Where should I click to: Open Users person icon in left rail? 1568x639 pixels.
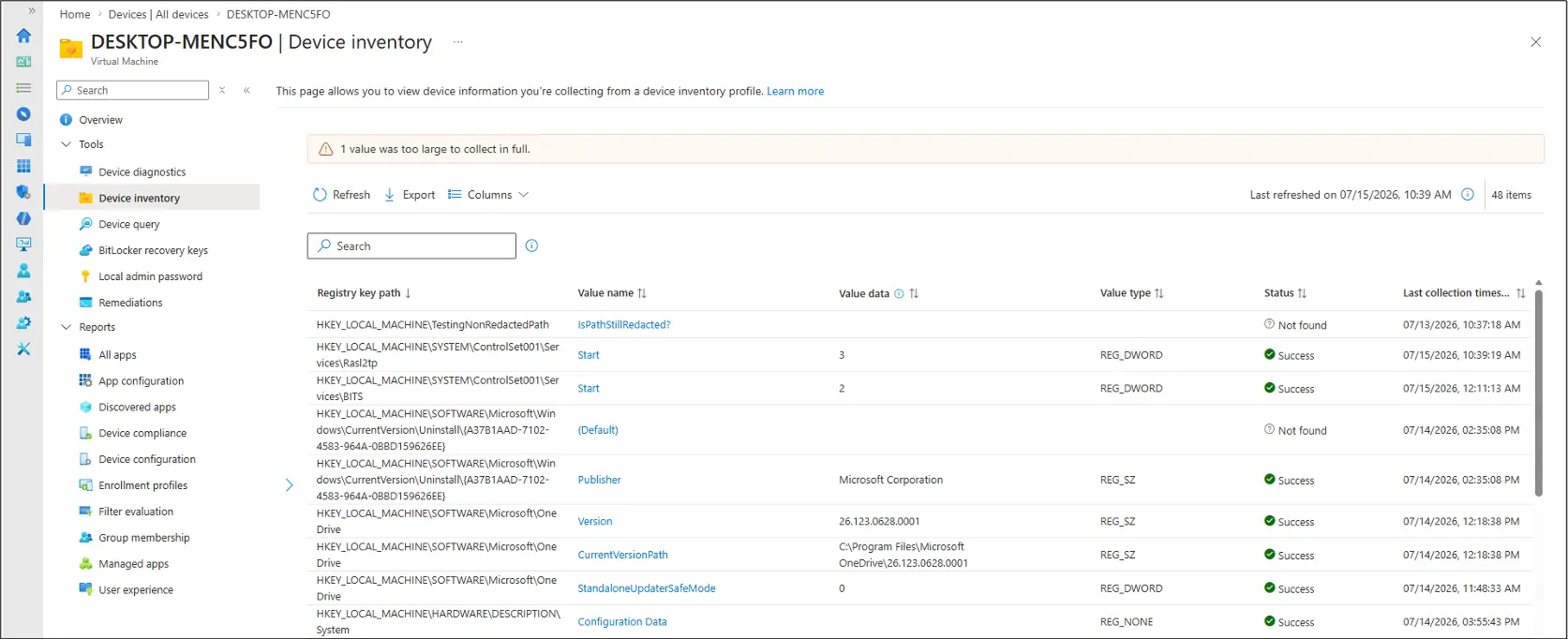(23, 271)
